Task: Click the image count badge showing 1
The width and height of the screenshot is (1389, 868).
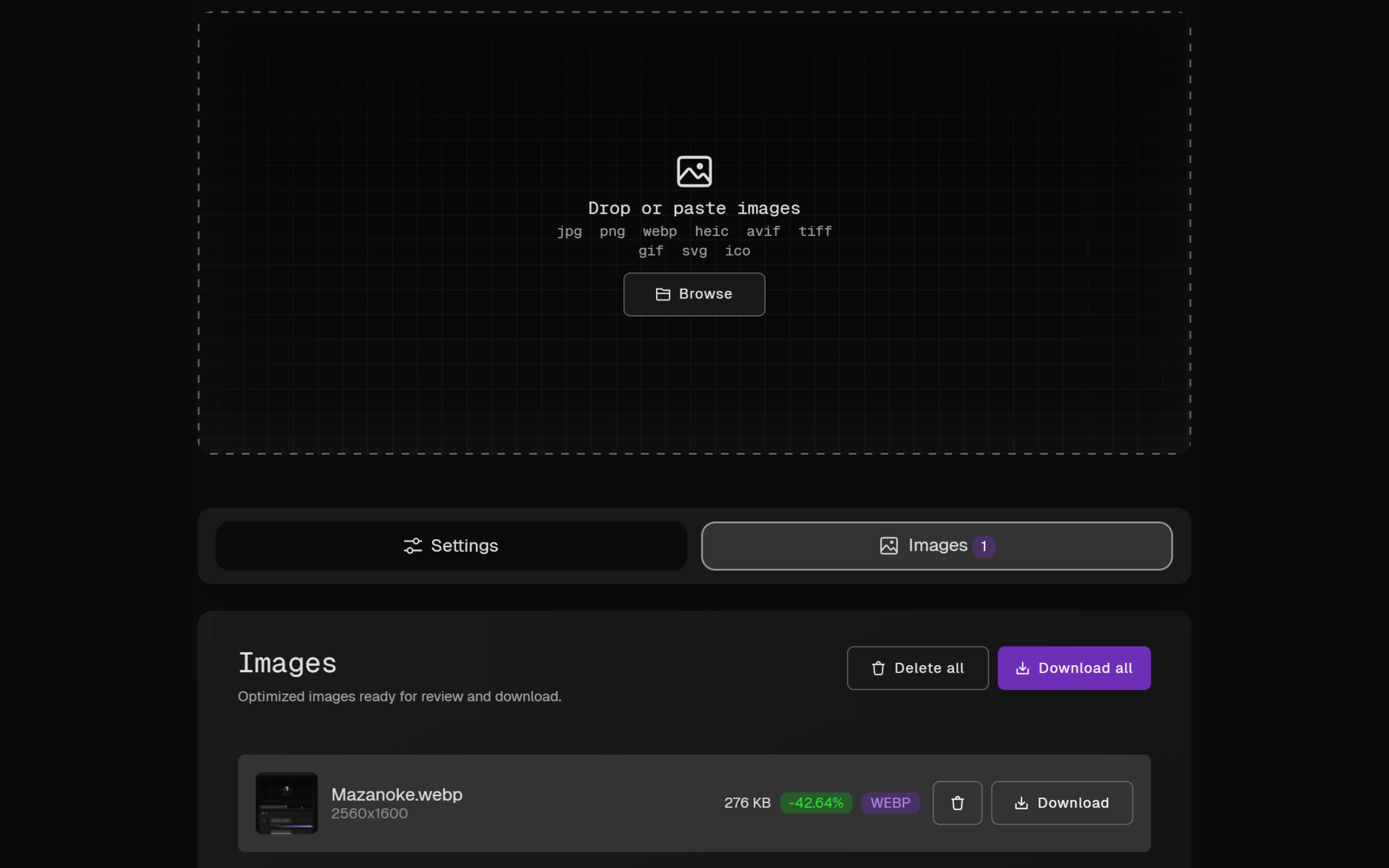Action: click(x=983, y=546)
